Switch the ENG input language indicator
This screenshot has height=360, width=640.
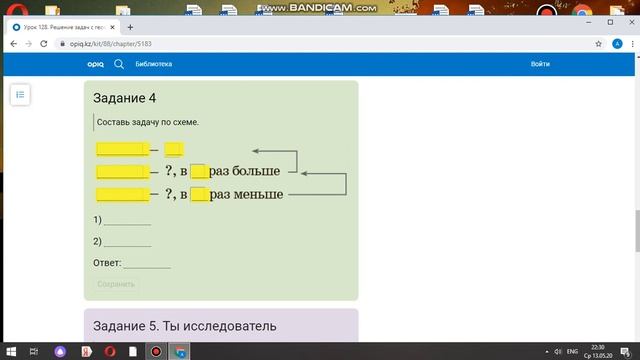(572, 351)
